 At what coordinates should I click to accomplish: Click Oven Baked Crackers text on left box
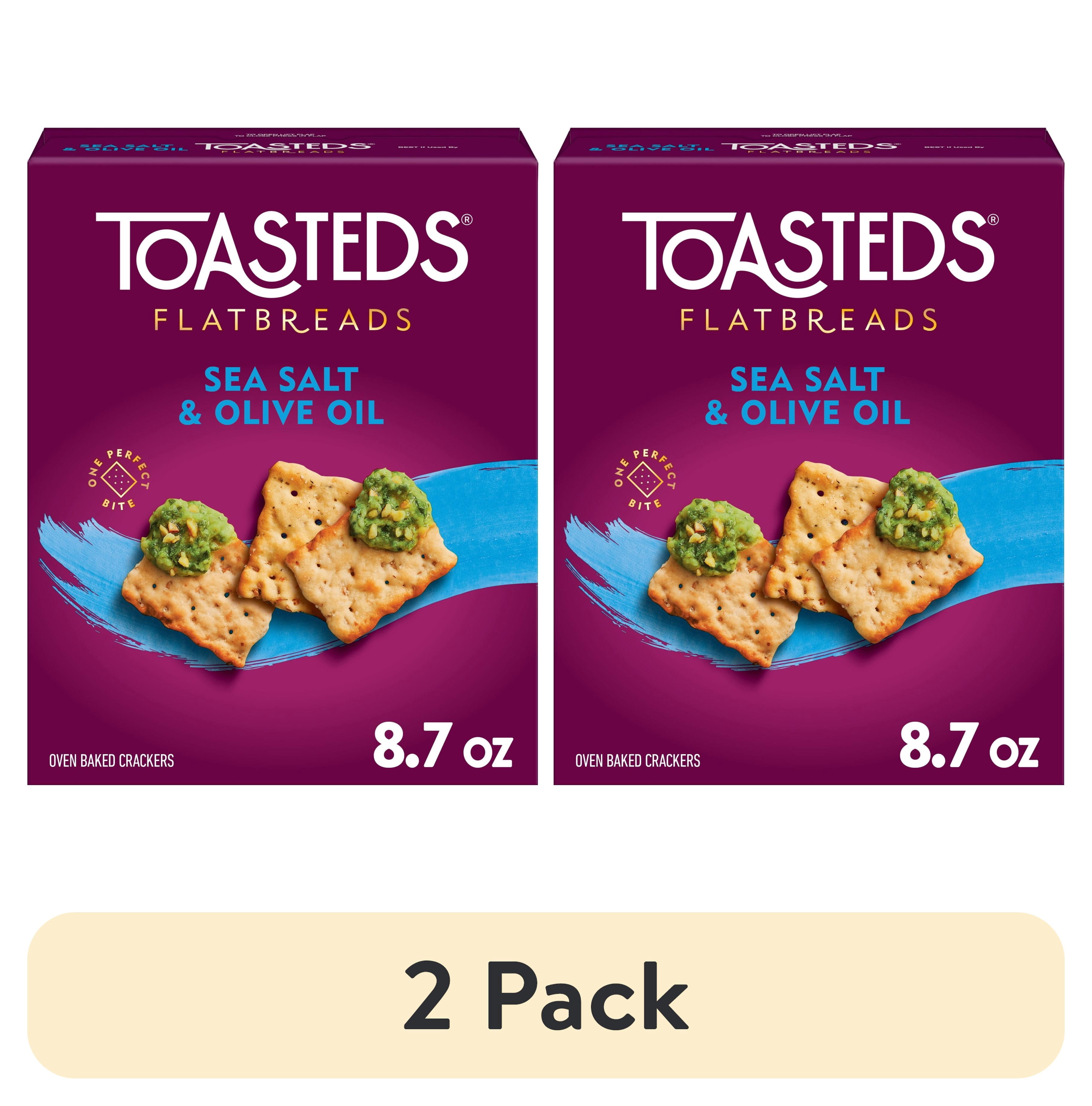click(x=112, y=761)
